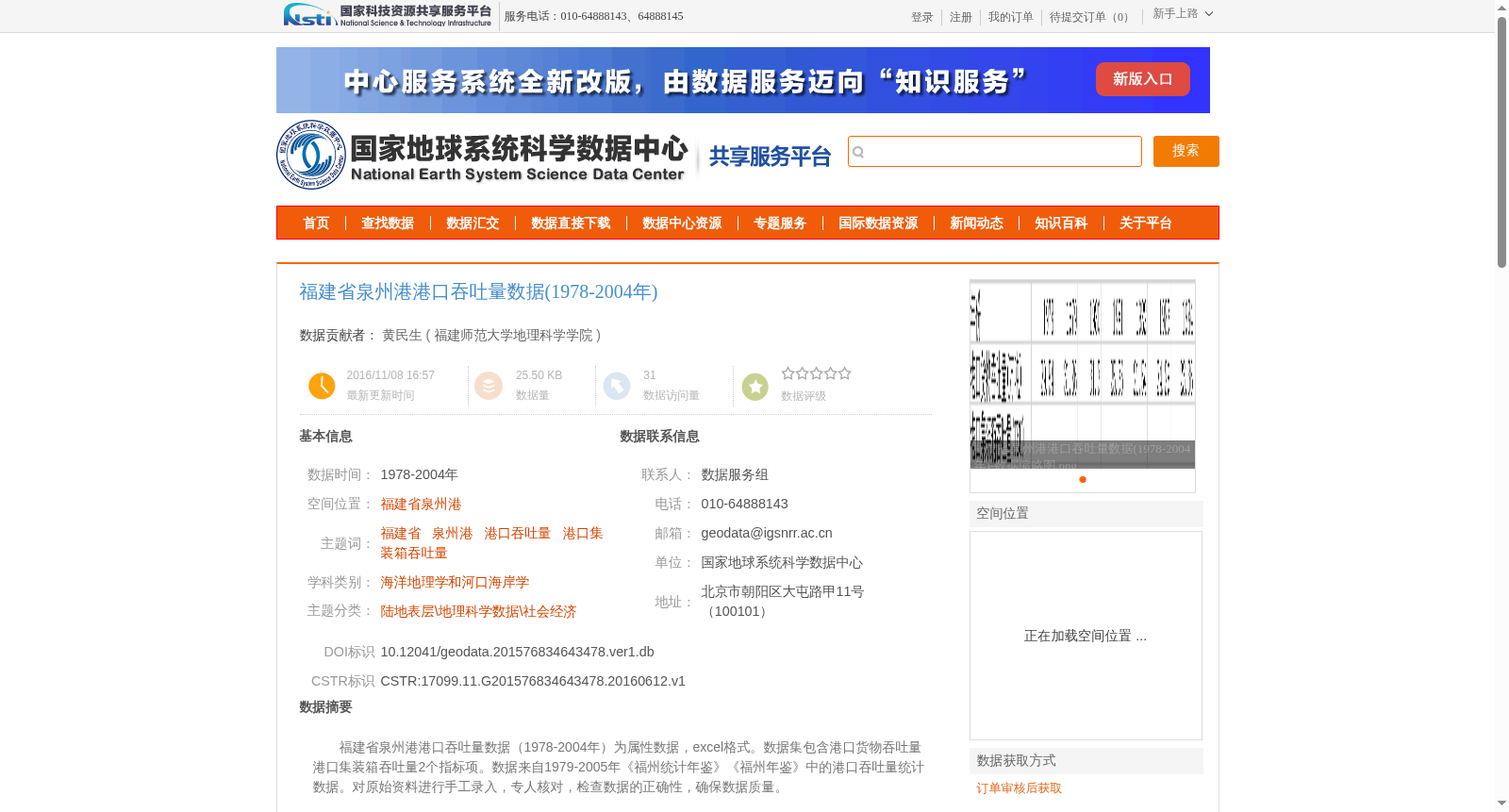
Task: Click the 福建省 keyword link
Action: coord(401,534)
